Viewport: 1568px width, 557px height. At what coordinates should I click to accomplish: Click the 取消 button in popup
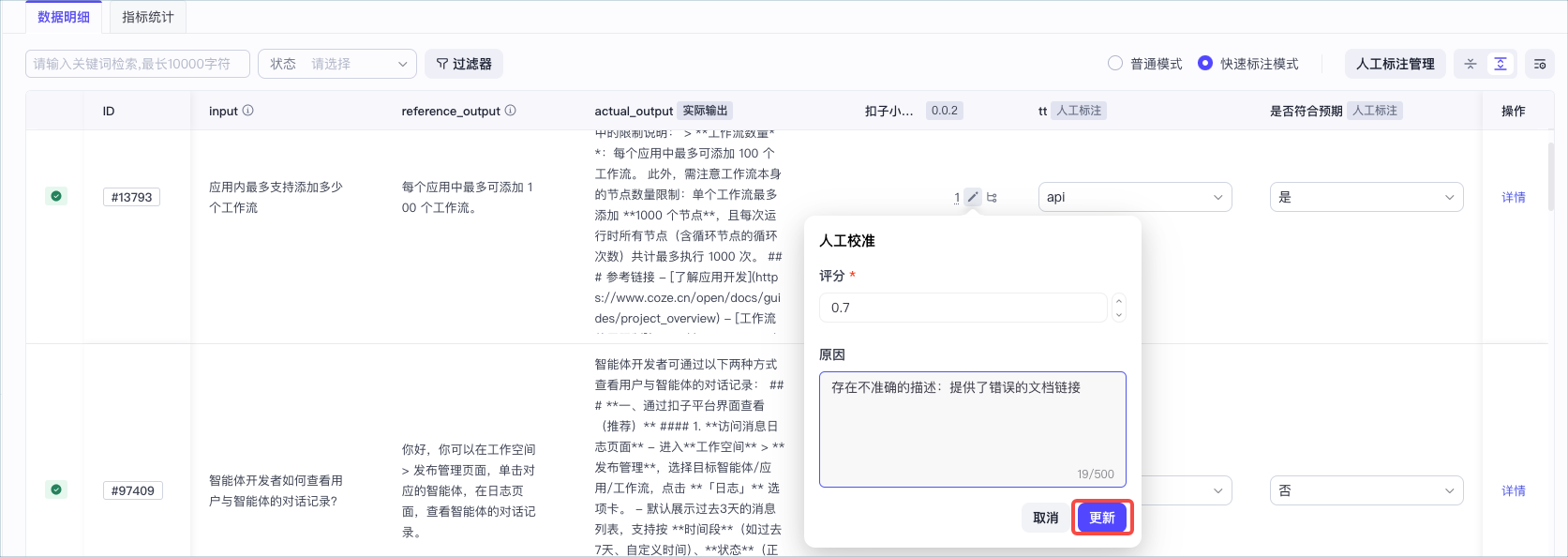tap(1046, 518)
